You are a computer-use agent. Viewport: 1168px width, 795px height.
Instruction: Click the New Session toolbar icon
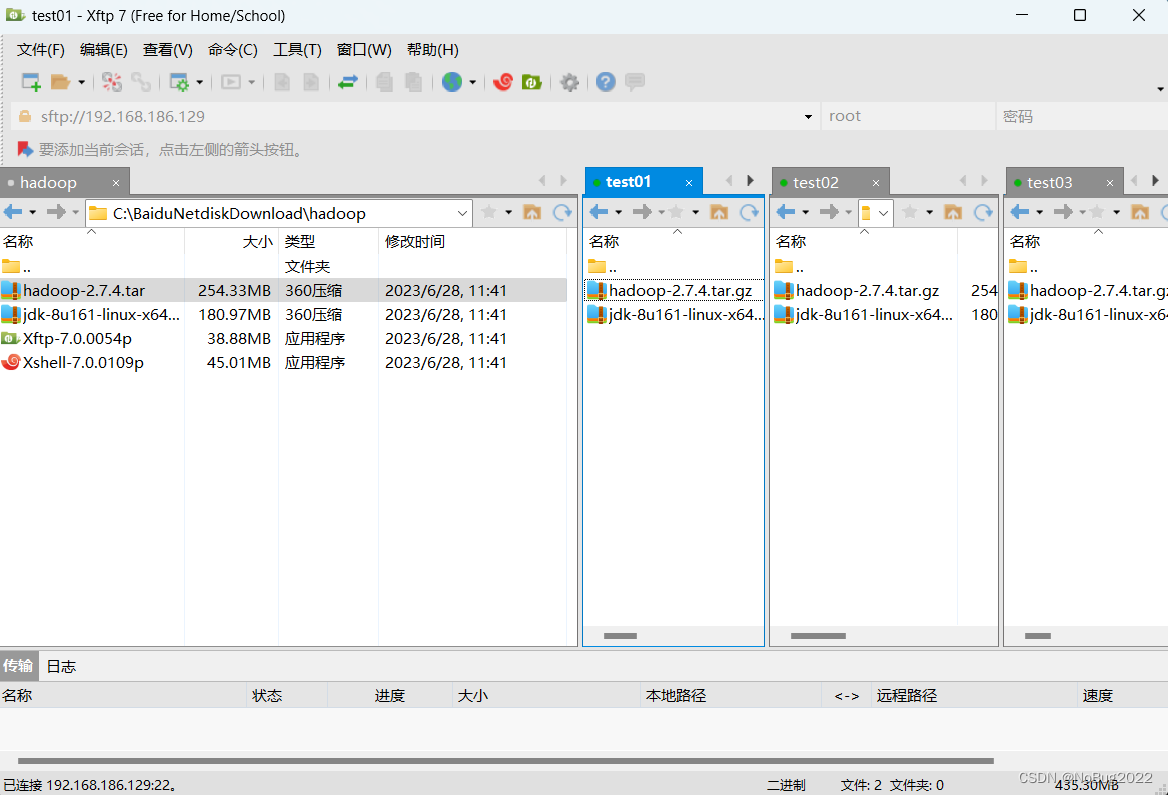tap(31, 82)
